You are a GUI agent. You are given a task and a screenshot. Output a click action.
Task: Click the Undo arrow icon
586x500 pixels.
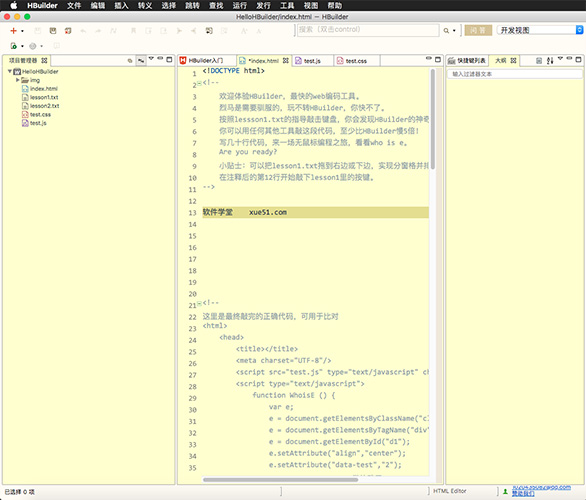click(83, 31)
